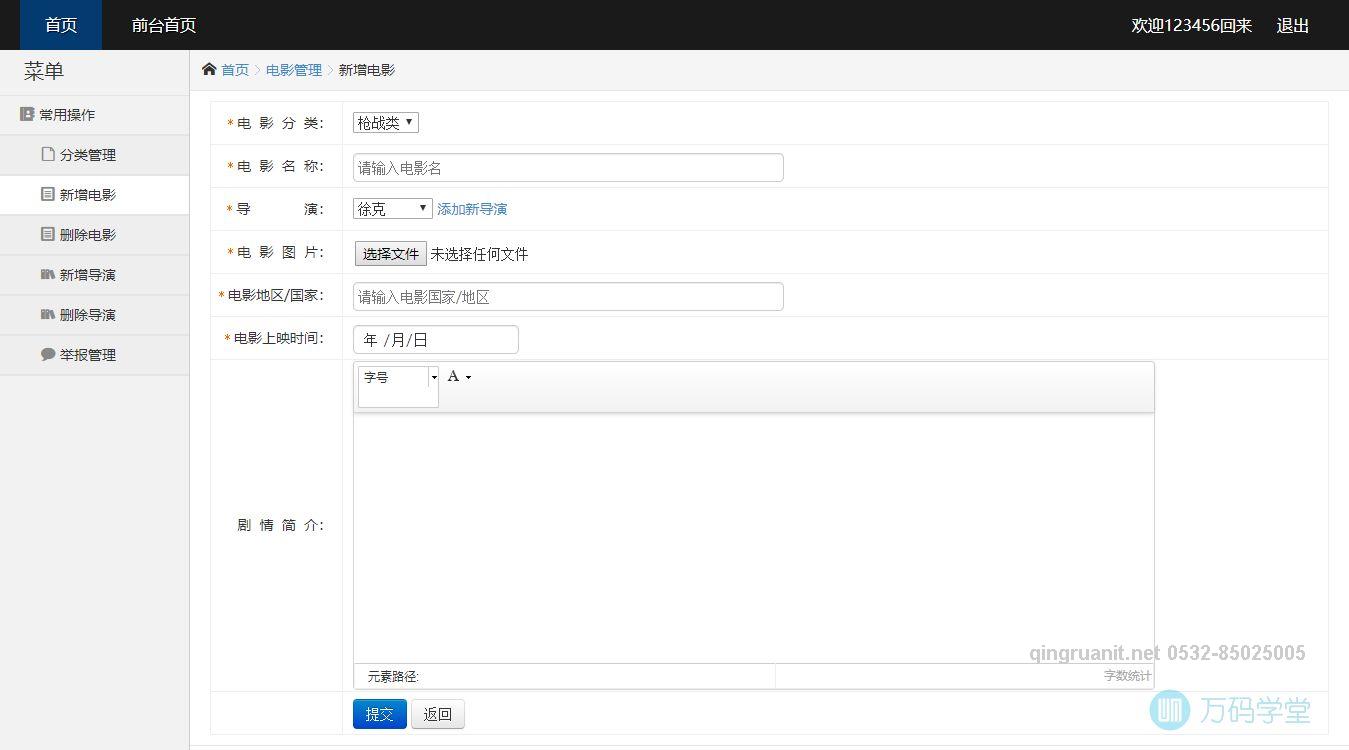This screenshot has width=1349, height=750.
Task: Click the 添加新导演 link
Action: (x=472, y=208)
